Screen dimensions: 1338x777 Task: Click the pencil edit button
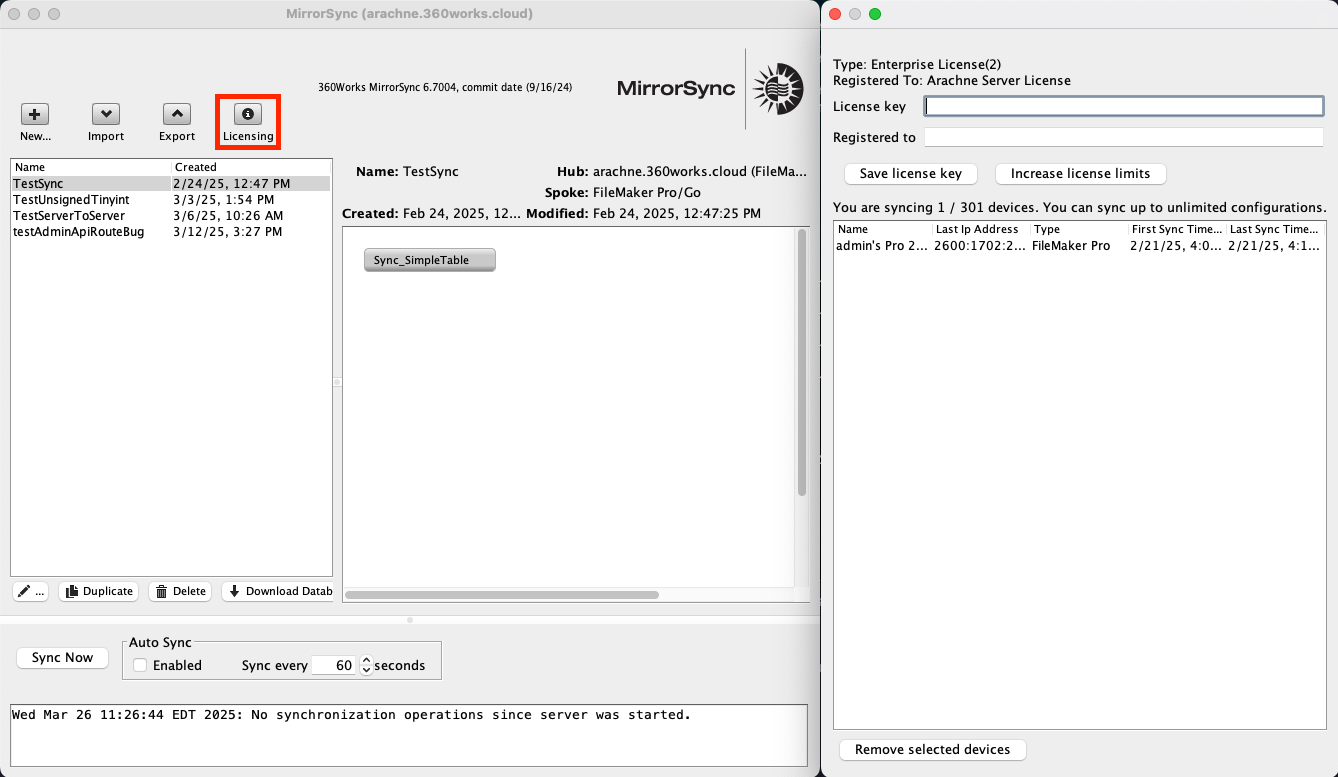31,591
